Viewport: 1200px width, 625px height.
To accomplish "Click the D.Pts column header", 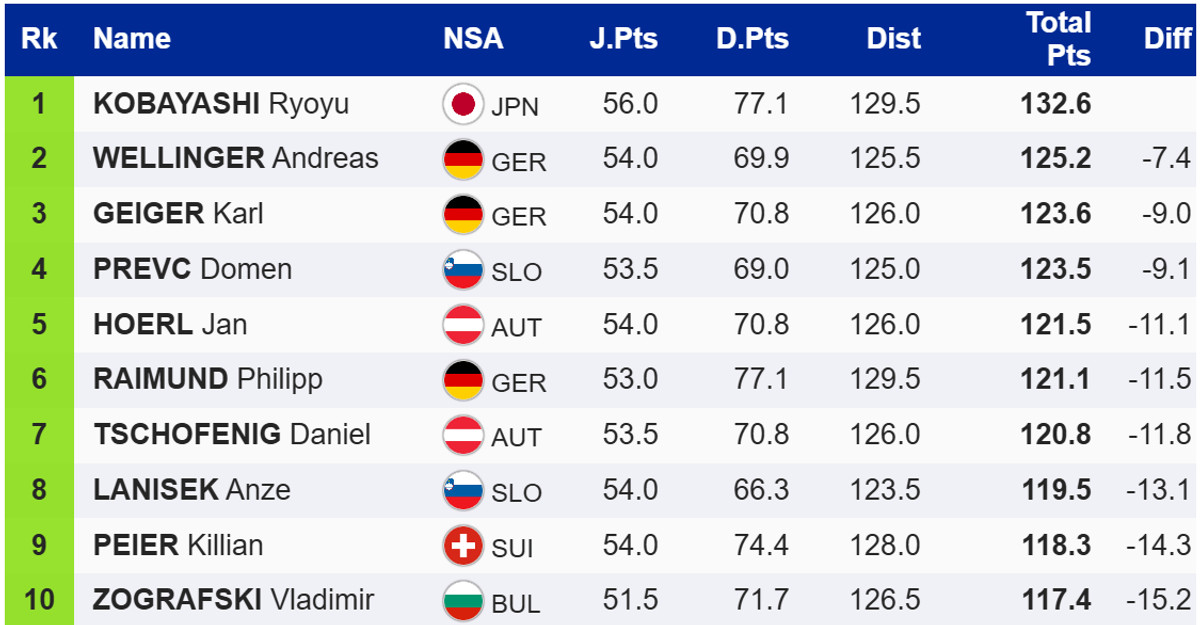I will pos(752,39).
